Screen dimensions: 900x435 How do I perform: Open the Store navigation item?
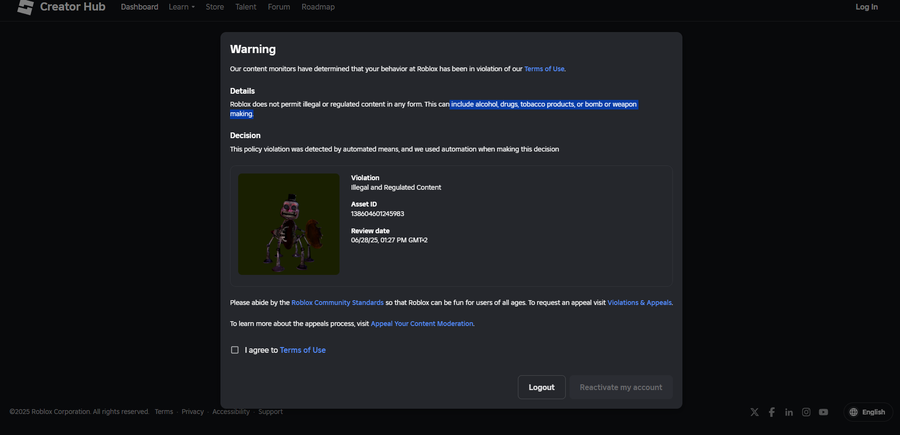pos(215,7)
